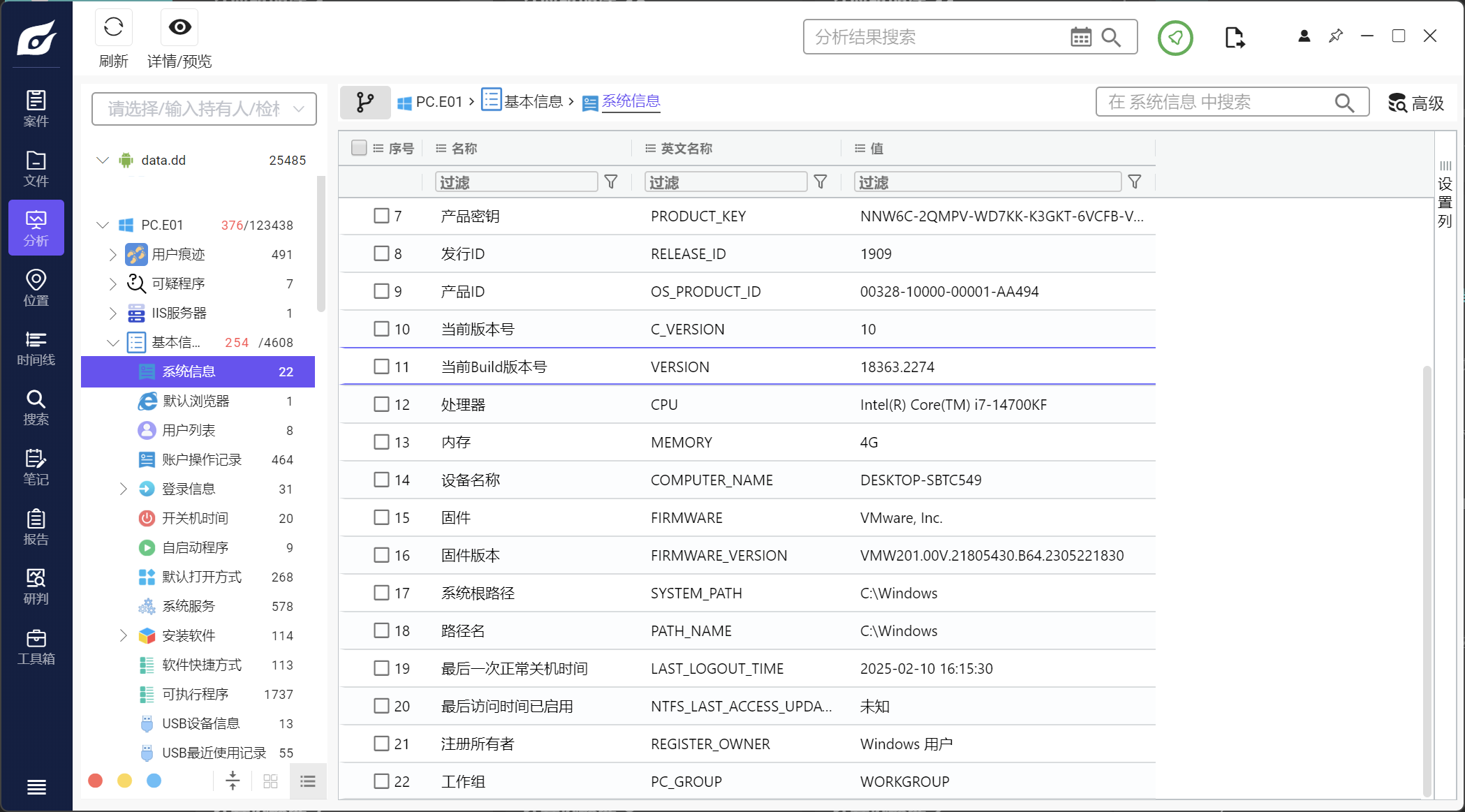The width and height of the screenshot is (1465, 812).
Task: Go to 文件 files sidebar section
Action: coord(36,168)
